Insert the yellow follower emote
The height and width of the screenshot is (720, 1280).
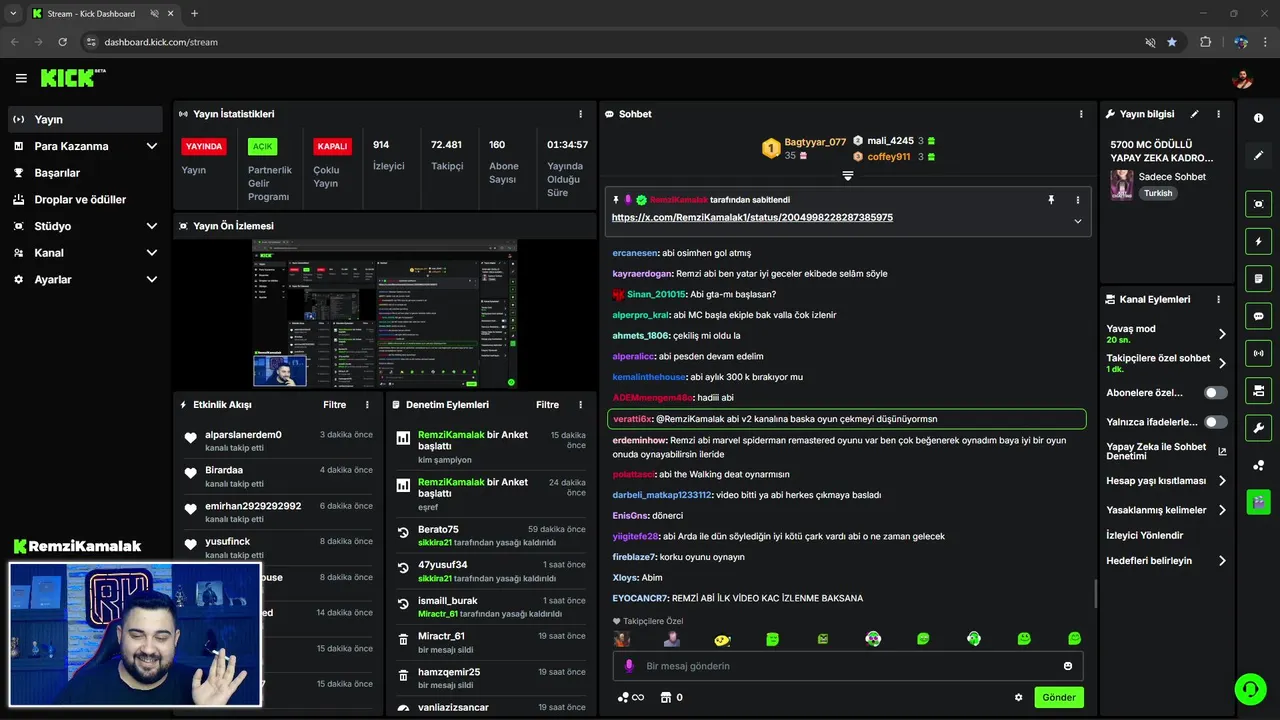722,639
